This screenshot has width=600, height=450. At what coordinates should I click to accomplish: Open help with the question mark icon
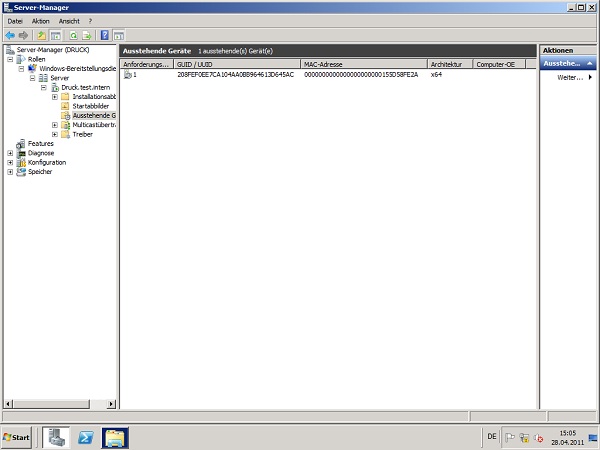[104, 36]
